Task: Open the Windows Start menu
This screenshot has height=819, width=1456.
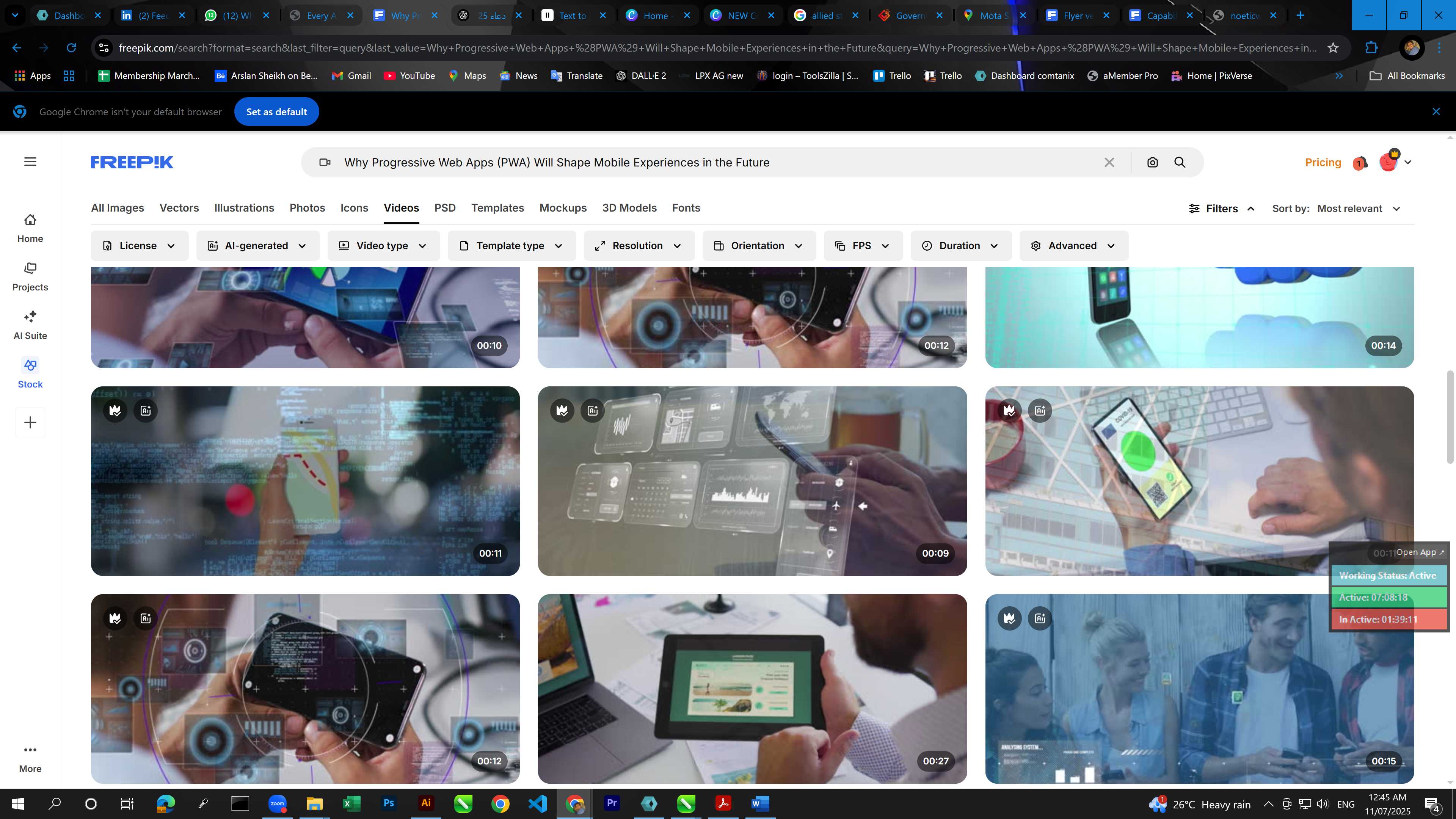Action: [x=17, y=803]
